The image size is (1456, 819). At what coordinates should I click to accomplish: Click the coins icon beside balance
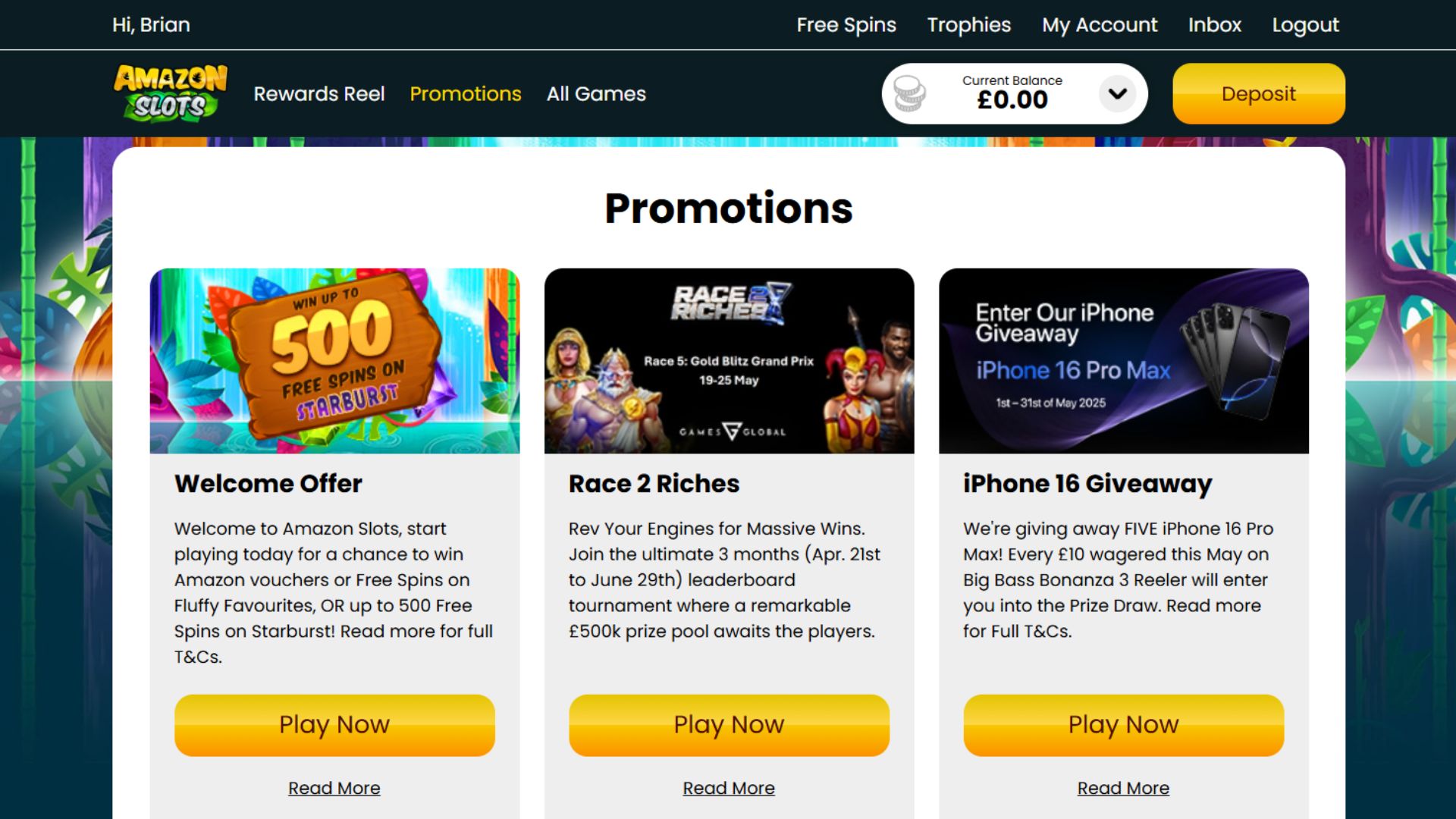[909, 94]
